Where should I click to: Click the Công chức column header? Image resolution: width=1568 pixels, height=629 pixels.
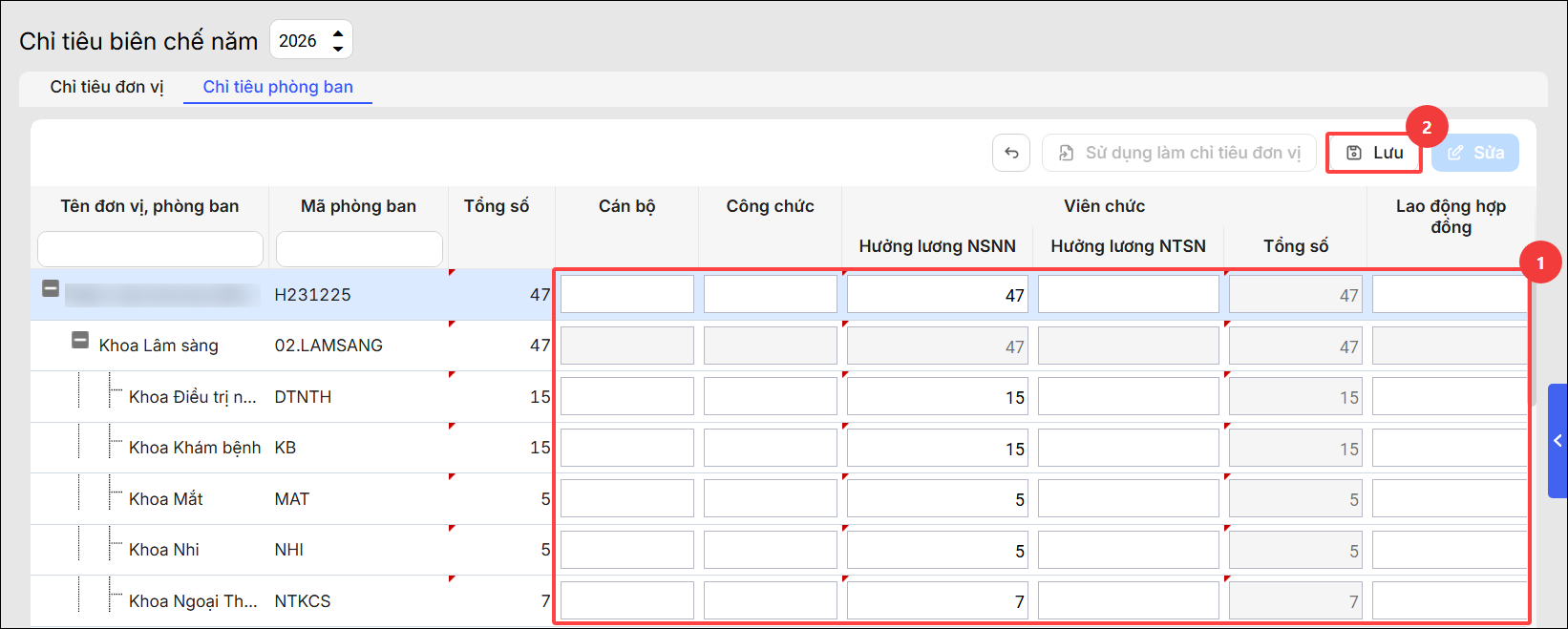point(771,206)
